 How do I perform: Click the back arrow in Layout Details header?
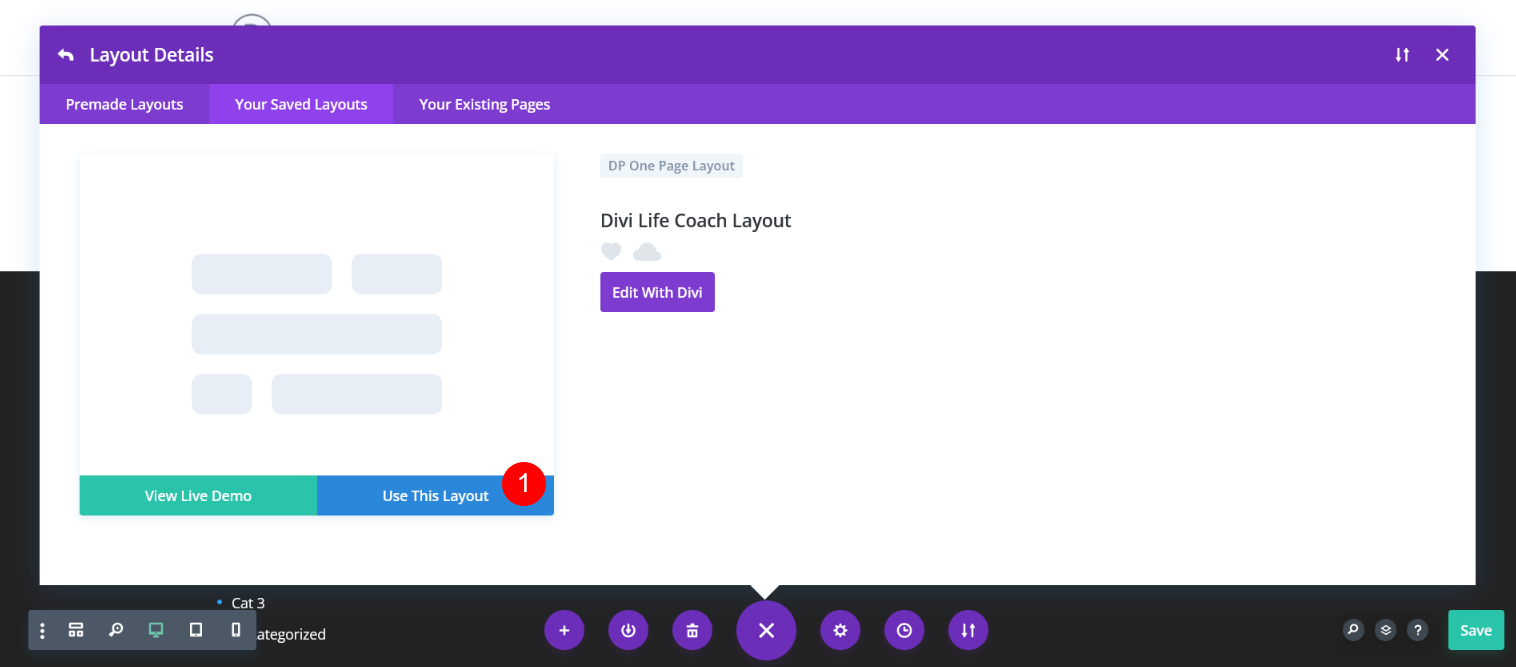click(x=66, y=55)
